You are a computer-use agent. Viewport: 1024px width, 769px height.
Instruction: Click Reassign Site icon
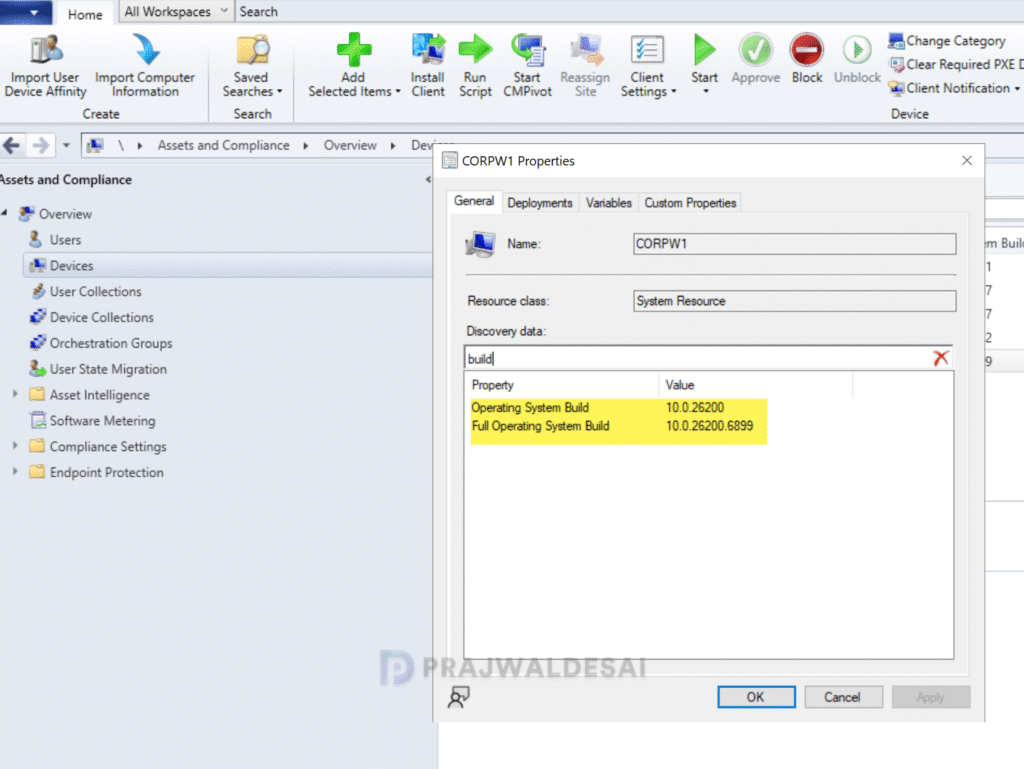pyautogui.click(x=586, y=50)
